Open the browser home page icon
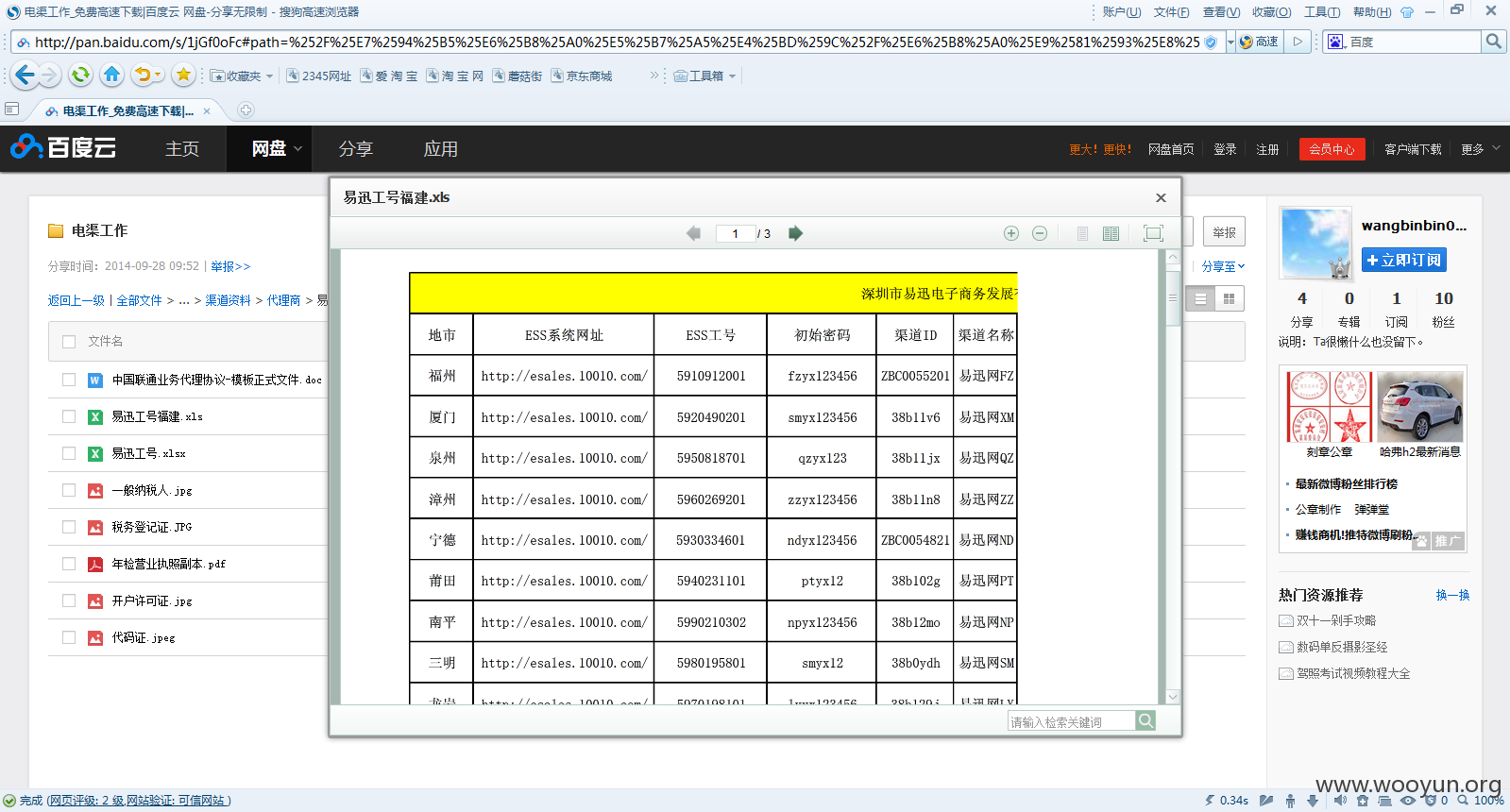 (x=111, y=75)
